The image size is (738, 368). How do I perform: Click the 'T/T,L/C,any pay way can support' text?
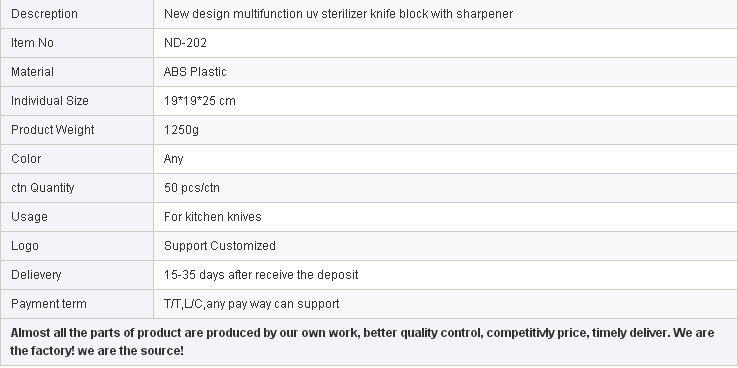point(251,304)
